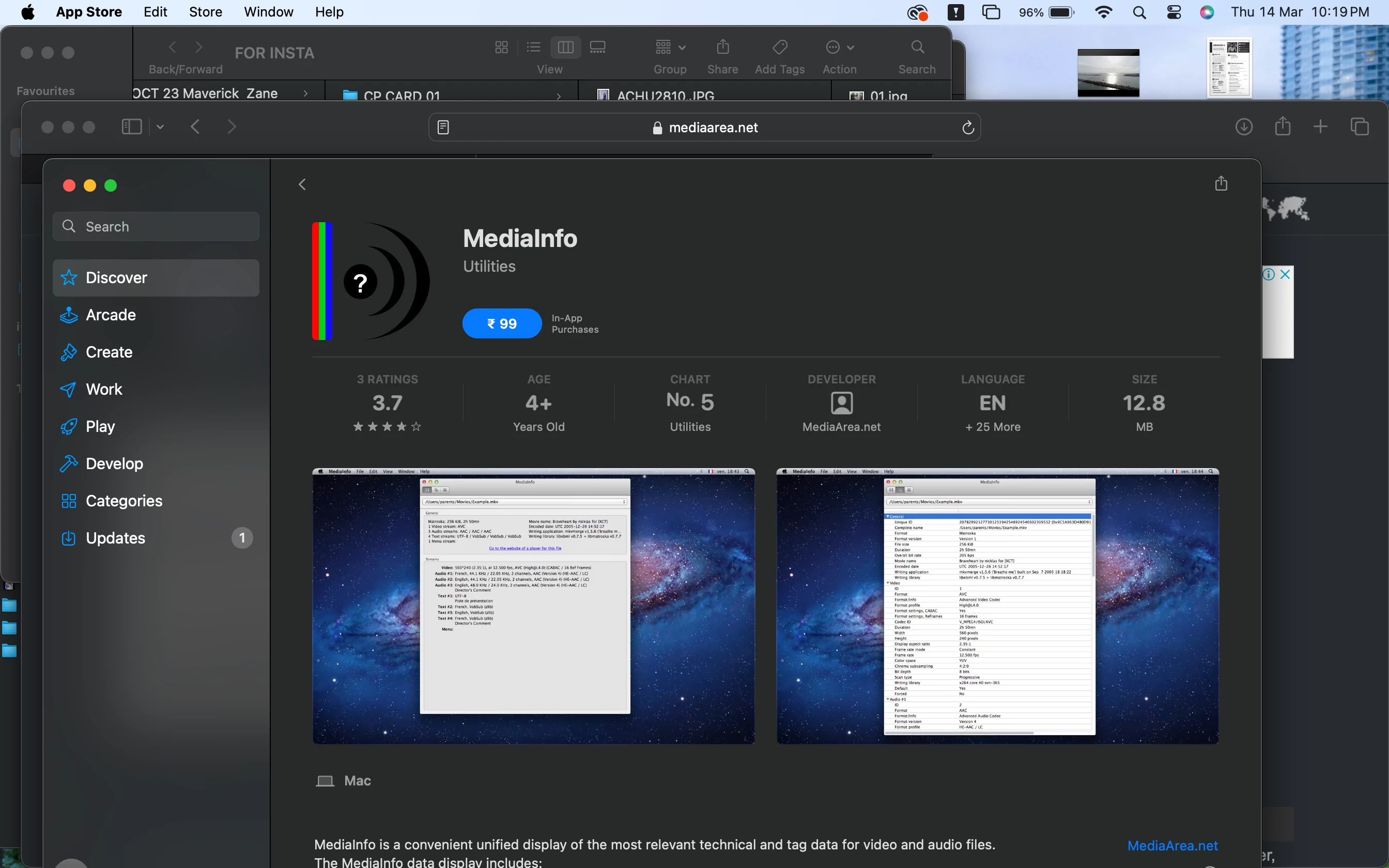Browse the Categories section
The height and width of the screenshot is (868, 1389).
156,501
